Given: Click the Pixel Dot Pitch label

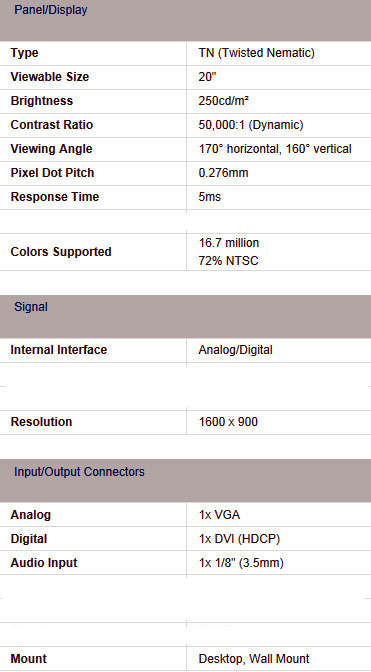Looking at the screenshot, I should (52, 173).
